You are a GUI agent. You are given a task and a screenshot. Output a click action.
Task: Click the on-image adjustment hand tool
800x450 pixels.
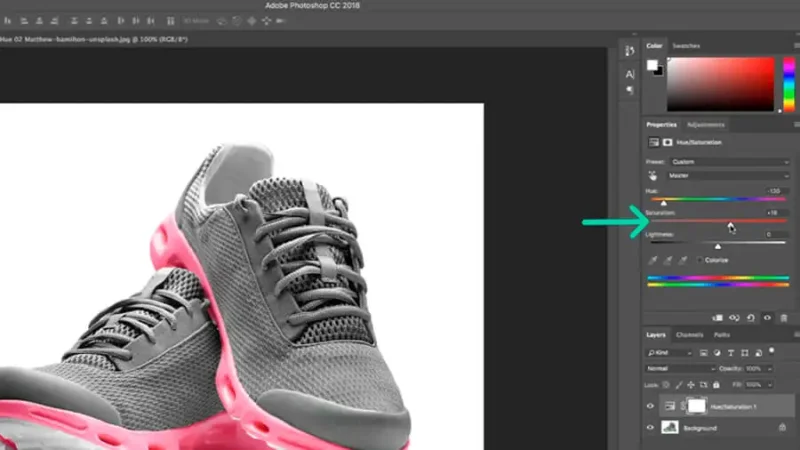pos(653,176)
